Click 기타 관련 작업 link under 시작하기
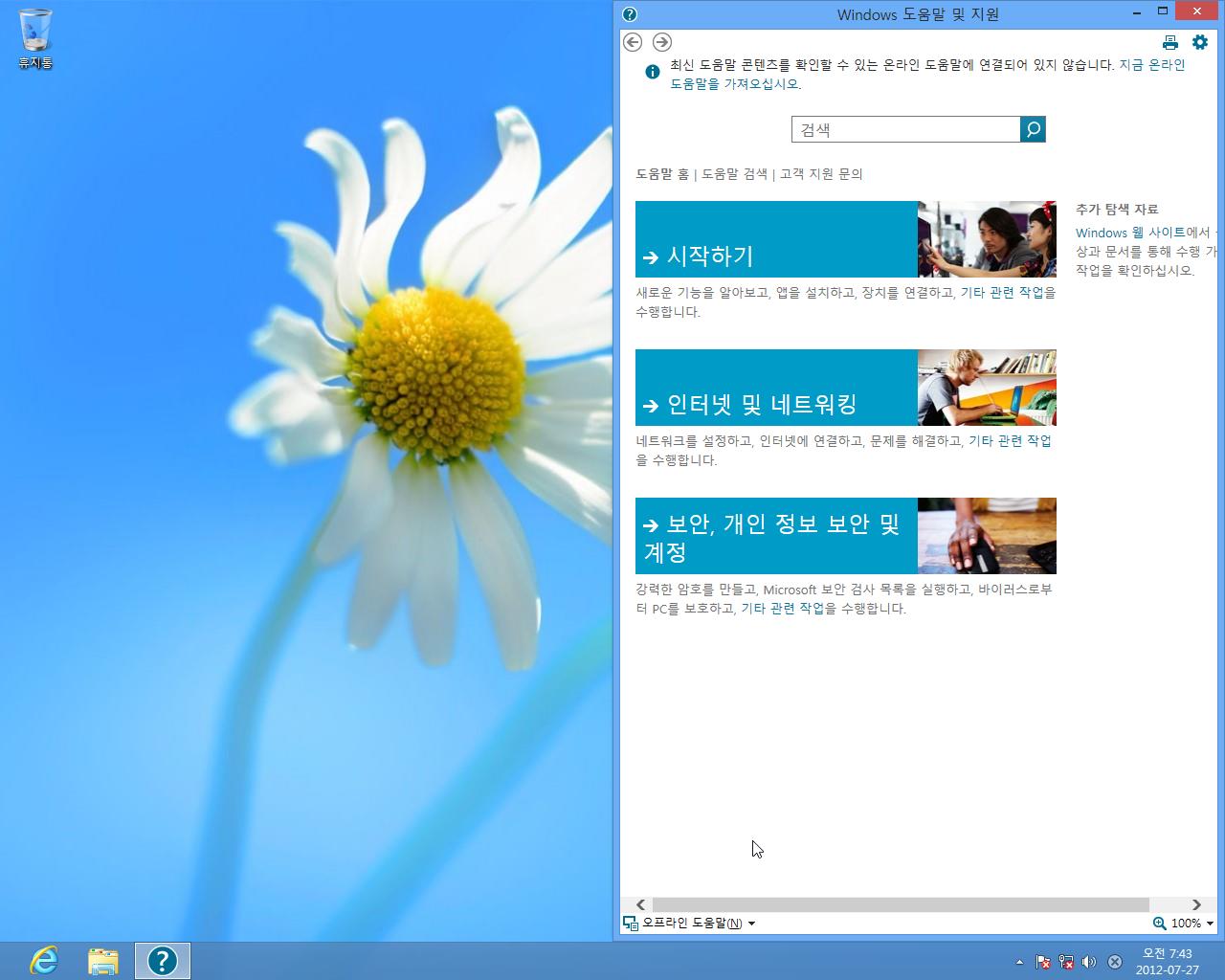Viewport: 1225px width, 980px height. pos(1002,293)
